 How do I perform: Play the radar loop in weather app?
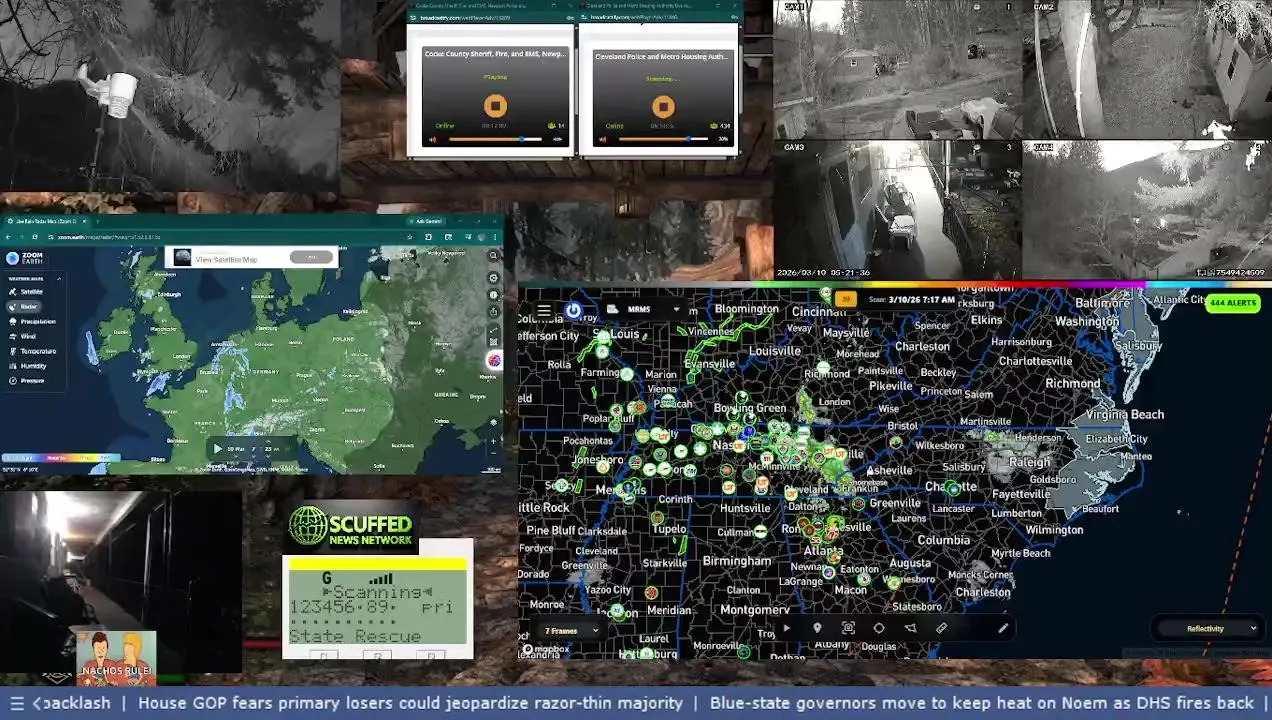[786, 628]
